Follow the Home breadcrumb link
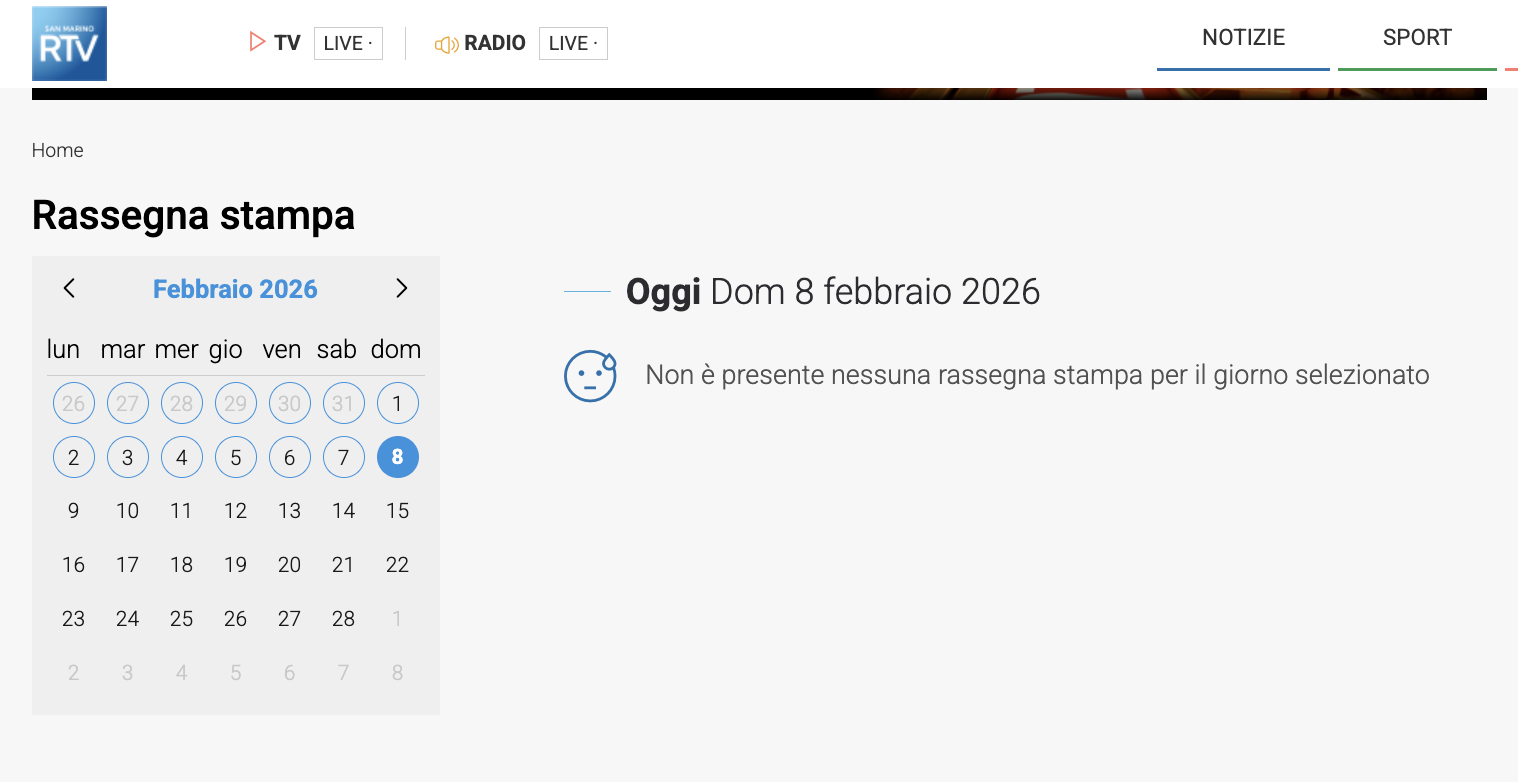Viewport: 1518px width, 782px height. pyautogui.click(x=57, y=150)
